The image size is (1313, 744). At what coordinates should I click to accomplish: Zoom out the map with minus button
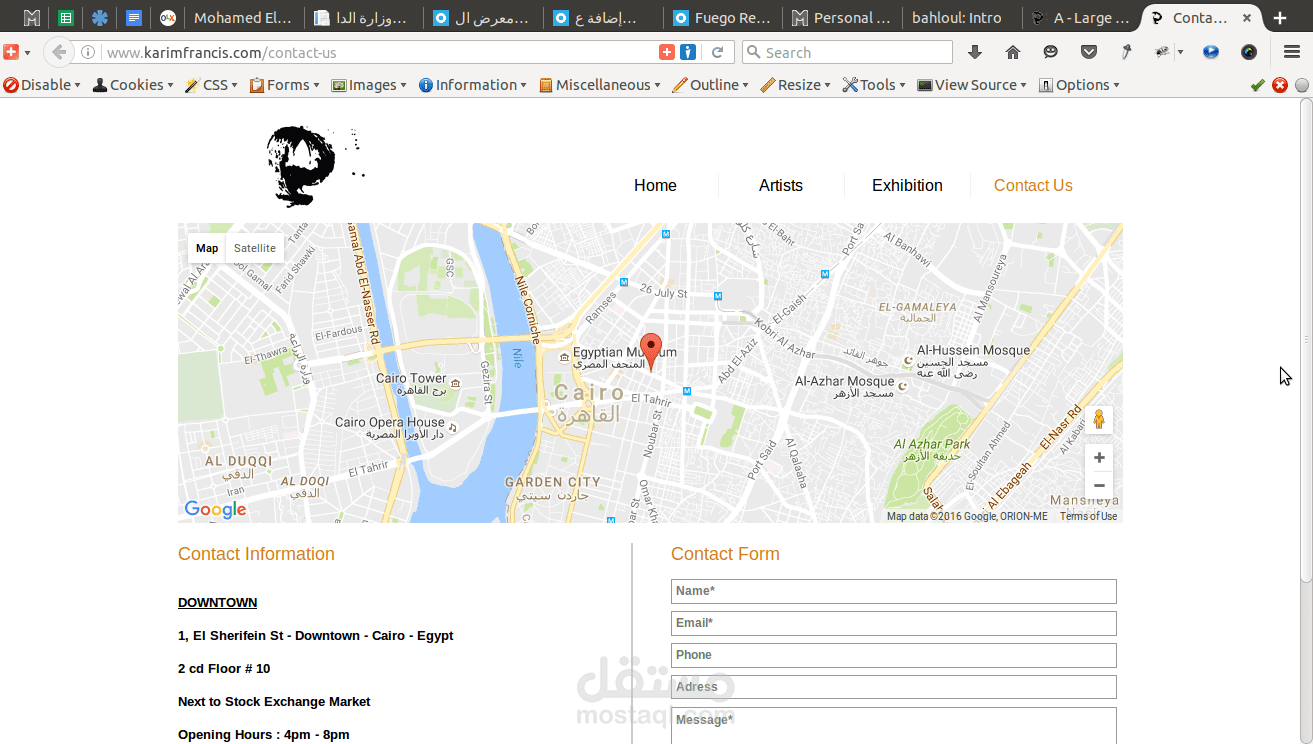coord(1099,486)
